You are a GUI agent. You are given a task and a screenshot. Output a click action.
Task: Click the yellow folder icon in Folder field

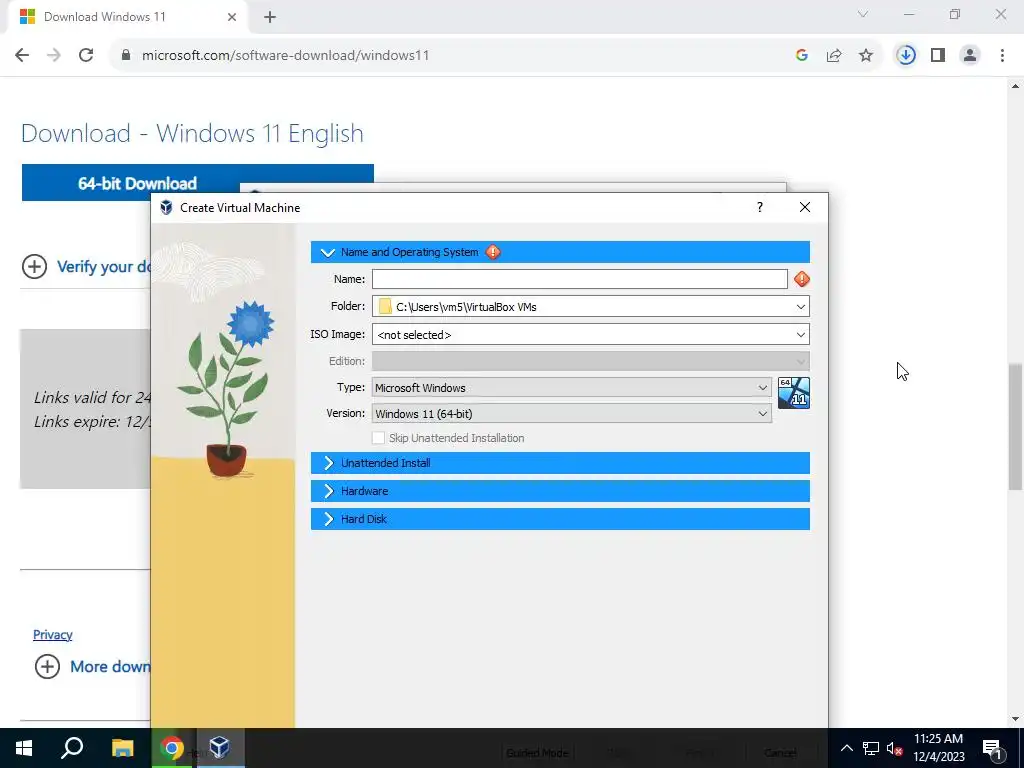[385, 306]
